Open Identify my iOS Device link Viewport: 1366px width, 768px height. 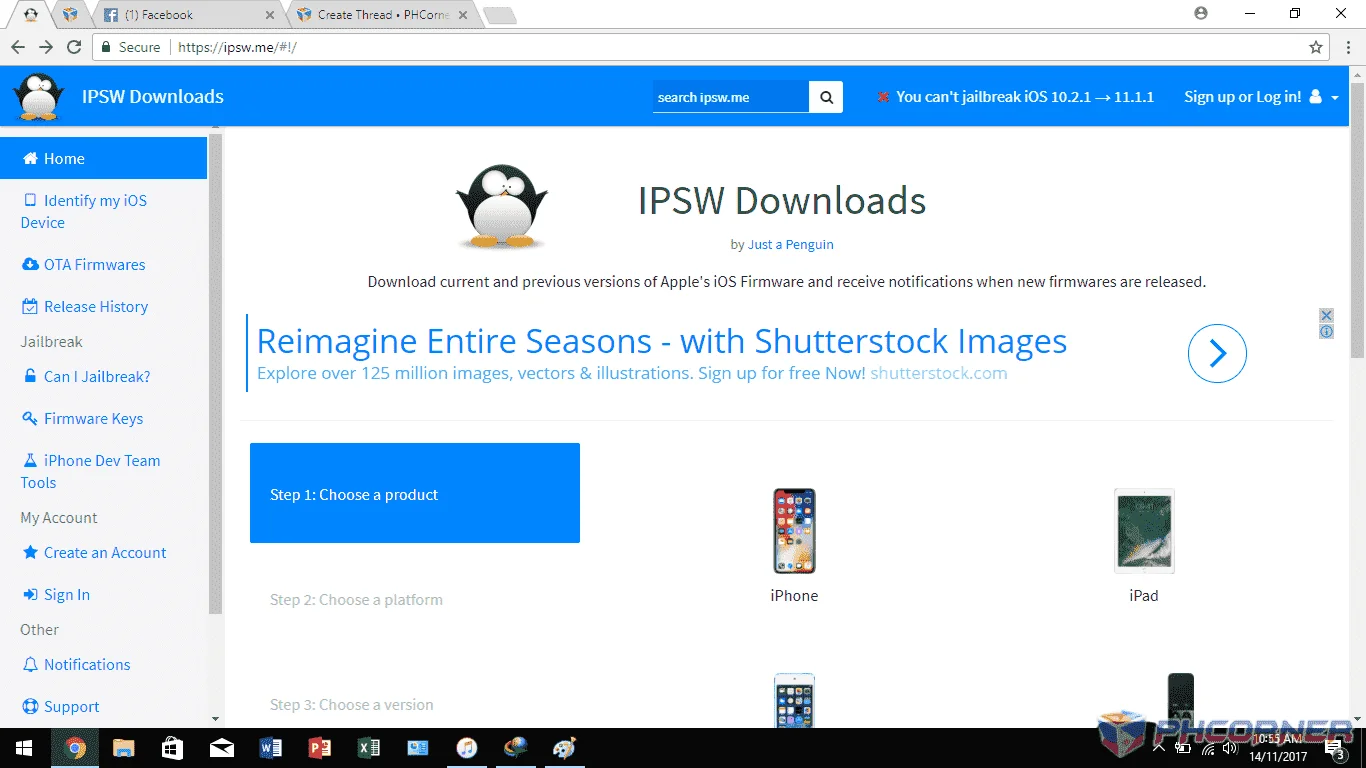coord(84,211)
